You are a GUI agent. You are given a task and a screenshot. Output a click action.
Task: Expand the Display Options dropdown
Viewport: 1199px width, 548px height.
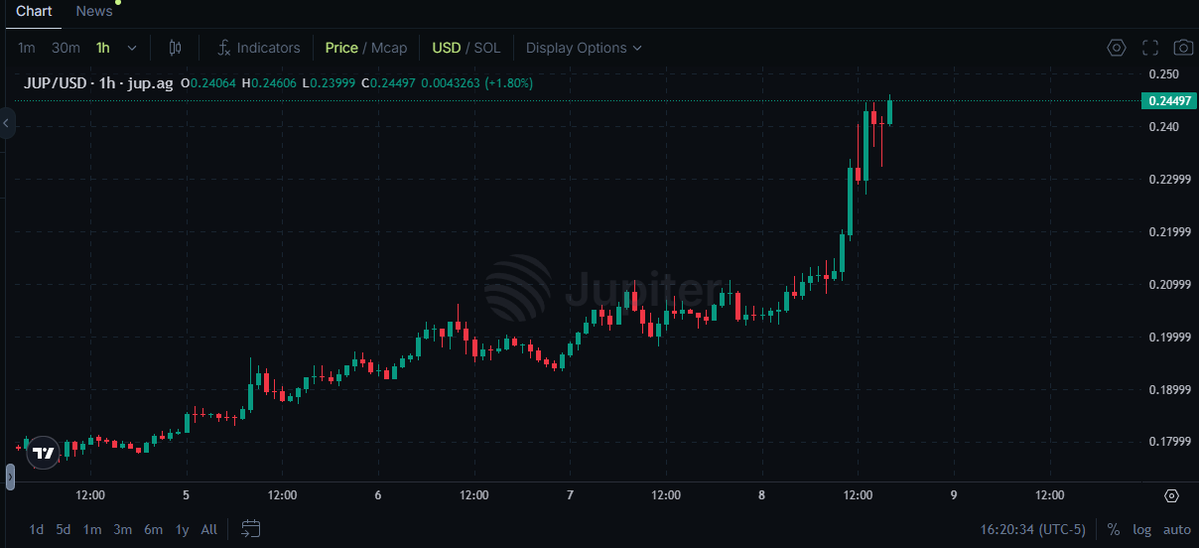pyautogui.click(x=583, y=48)
